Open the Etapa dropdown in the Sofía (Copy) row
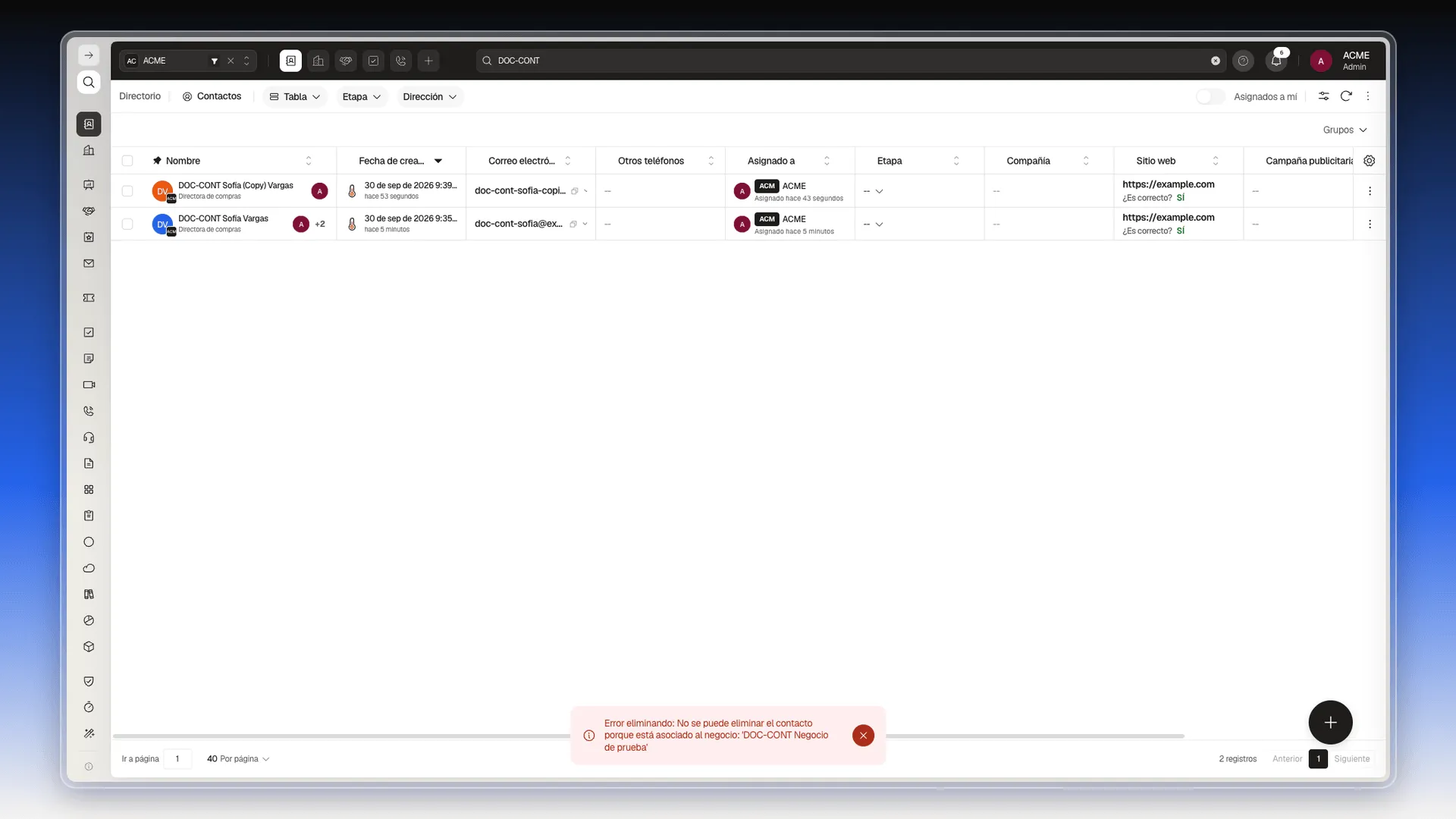The image size is (1456, 819). [x=873, y=191]
